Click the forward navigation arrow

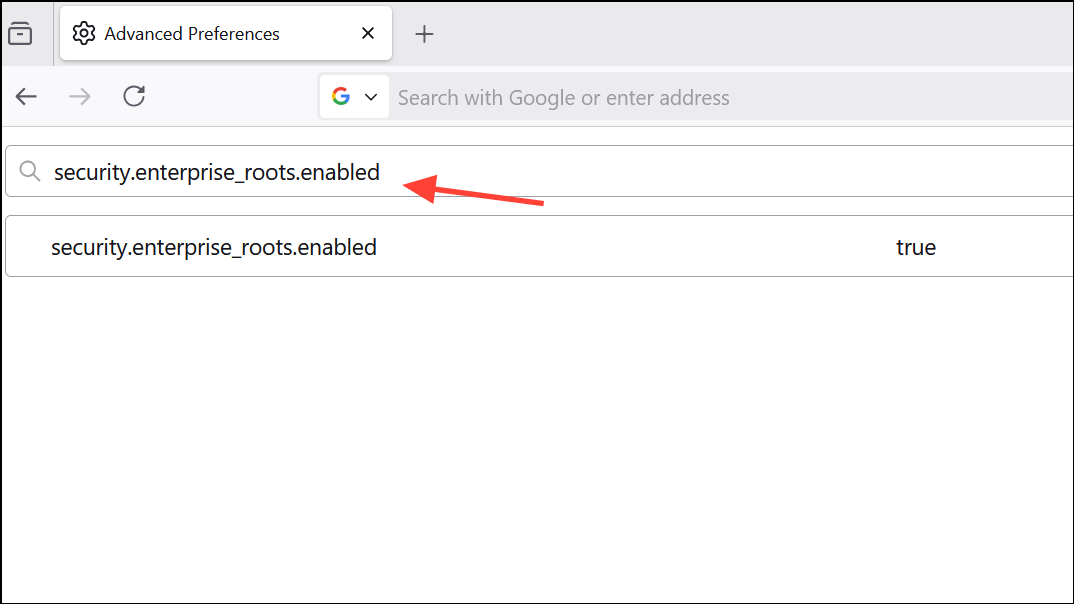(80, 96)
